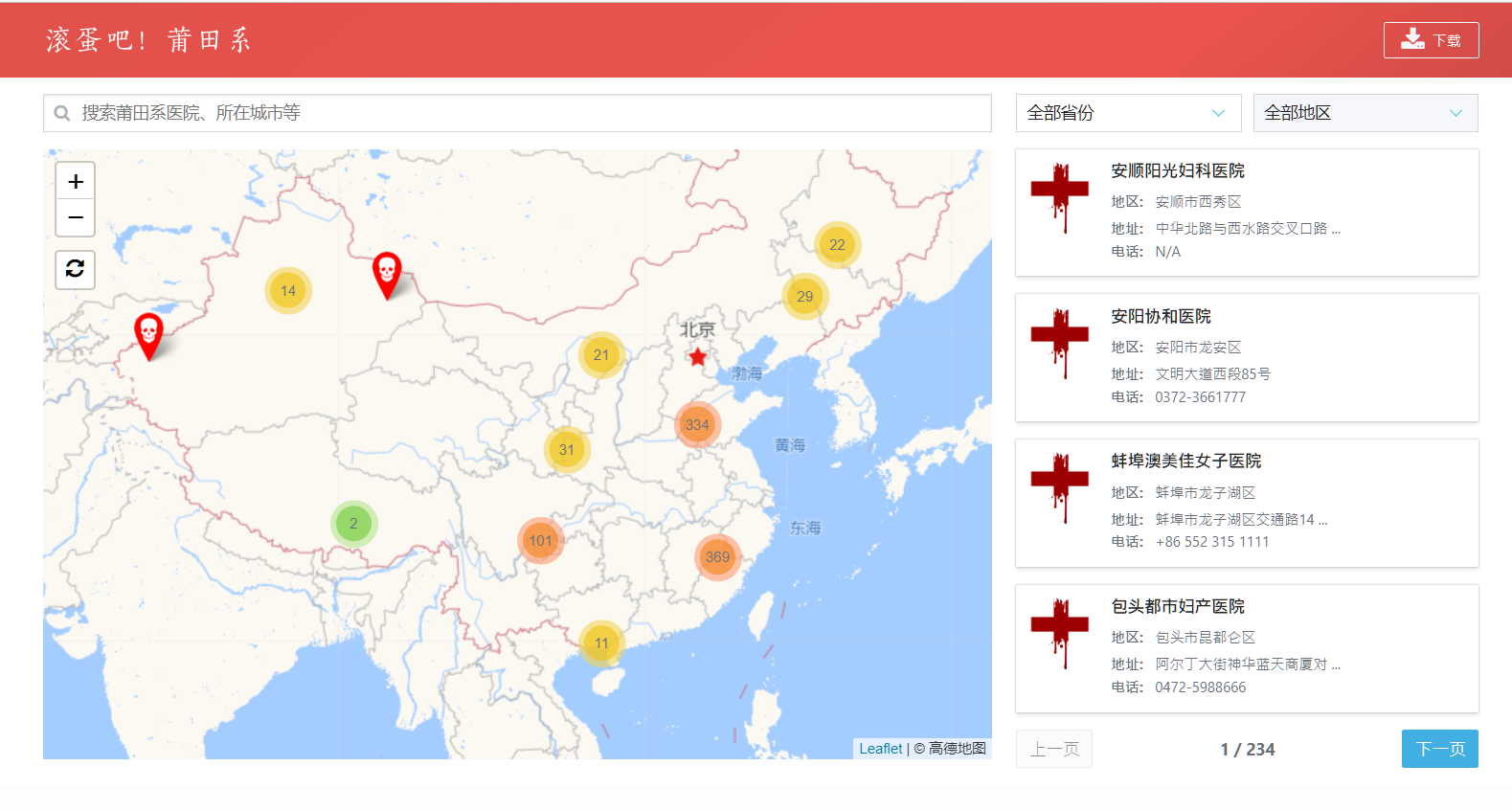Open the map cluster marked 101
Viewport: 1512px width, 811px height.
(541, 541)
